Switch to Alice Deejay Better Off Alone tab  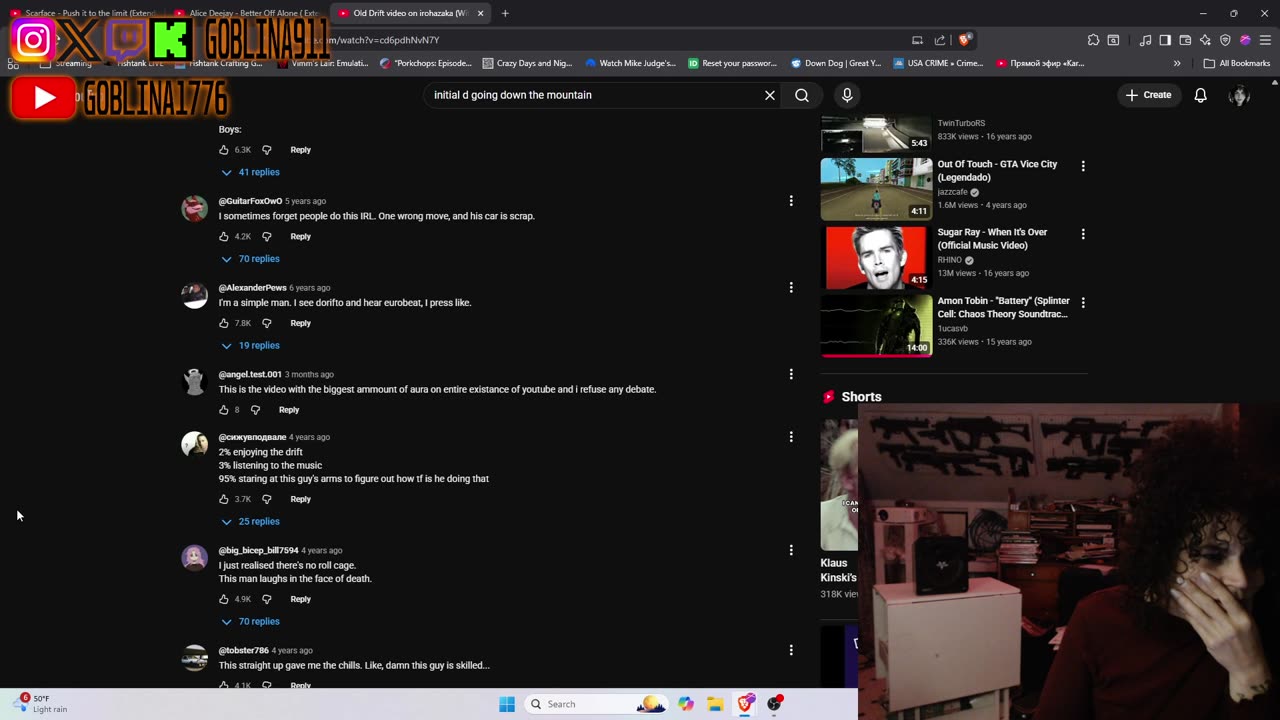tap(250, 13)
